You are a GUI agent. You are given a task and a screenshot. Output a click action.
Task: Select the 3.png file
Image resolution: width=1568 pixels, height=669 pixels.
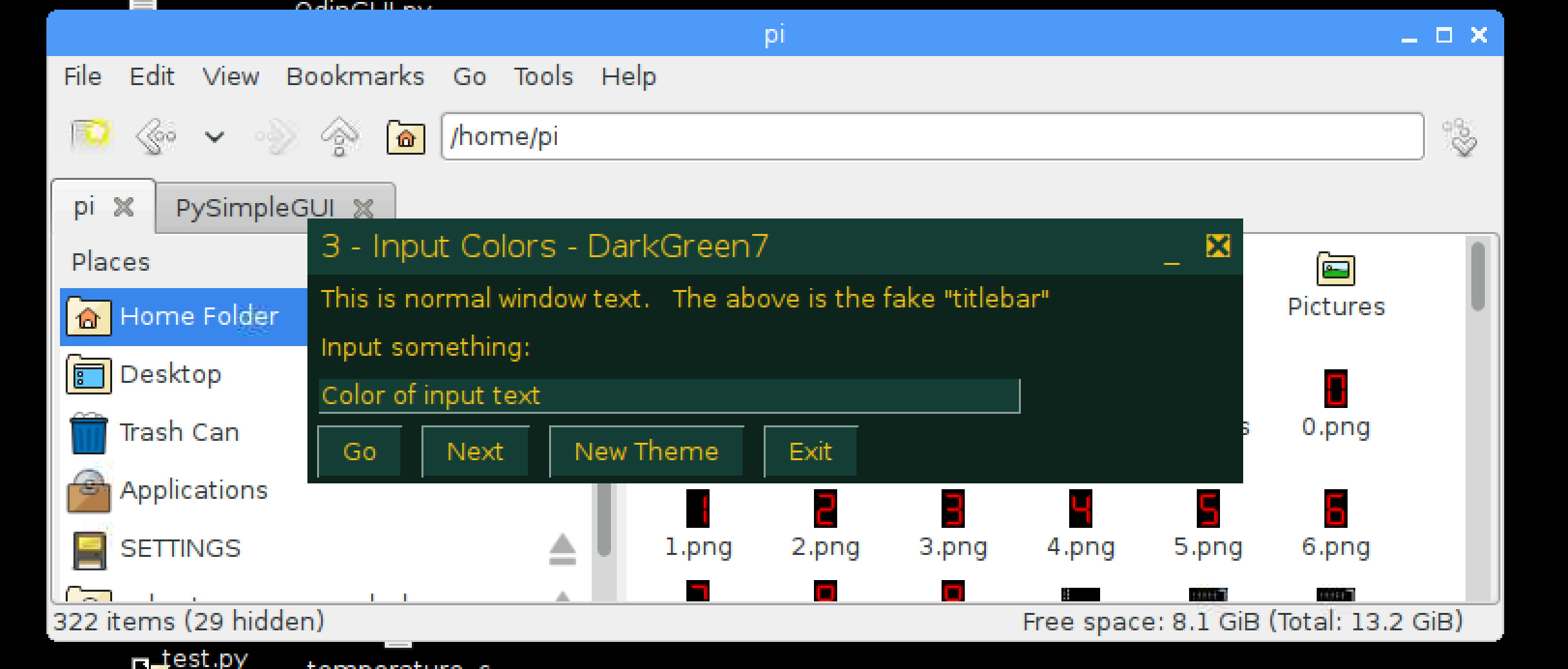point(953,524)
